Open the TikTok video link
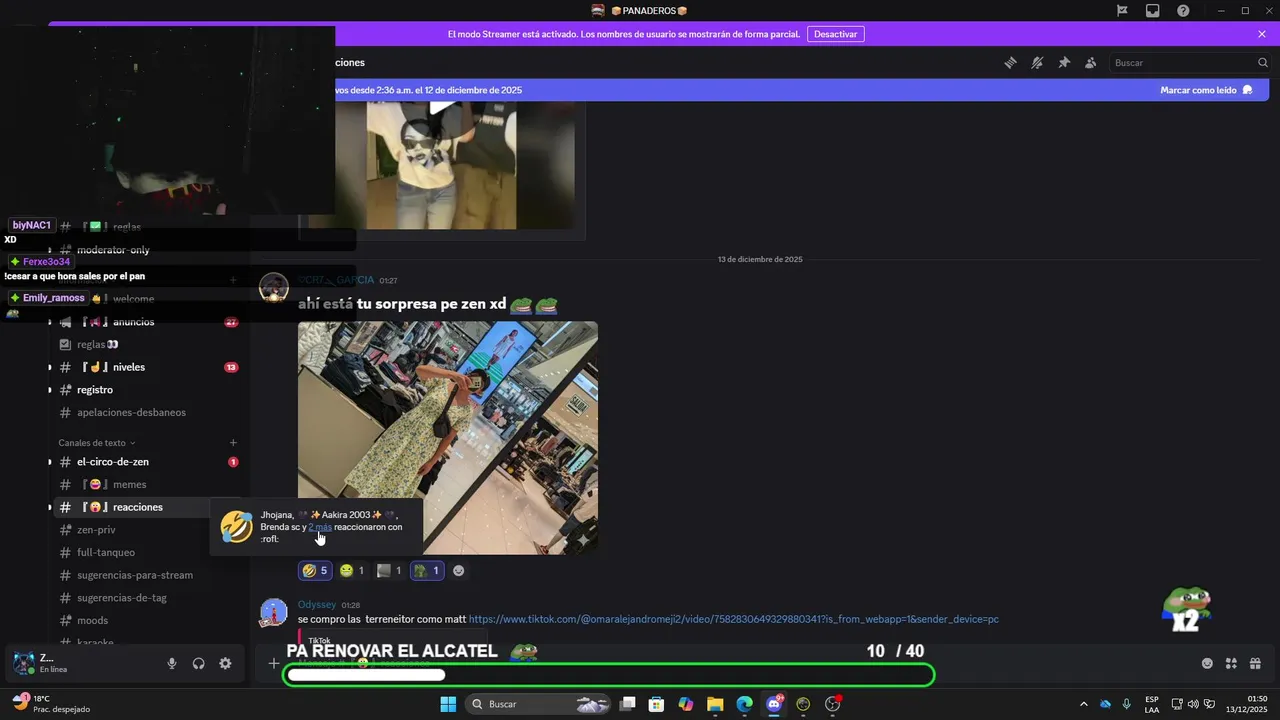The image size is (1280, 720). pyautogui.click(x=733, y=619)
